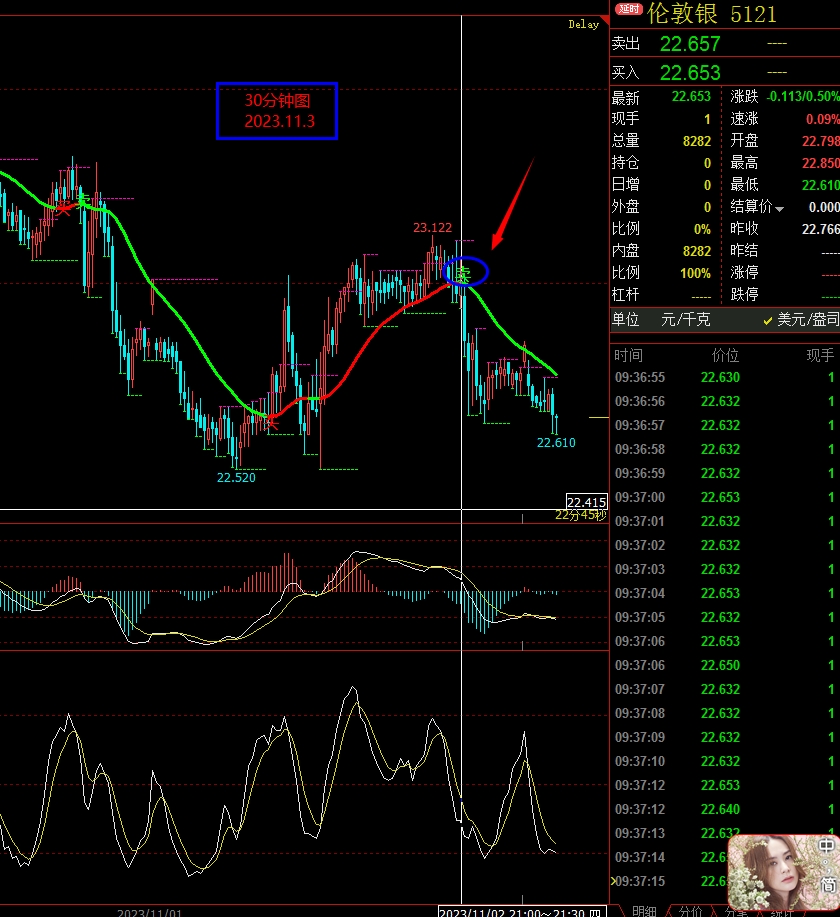Click the 时间 column header
This screenshot has height=917, width=840.
point(629,356)
